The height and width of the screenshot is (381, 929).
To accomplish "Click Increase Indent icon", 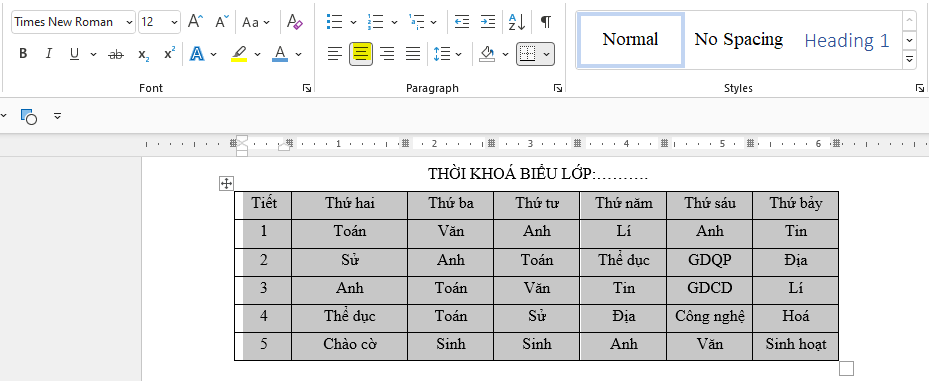I will 488,22.
